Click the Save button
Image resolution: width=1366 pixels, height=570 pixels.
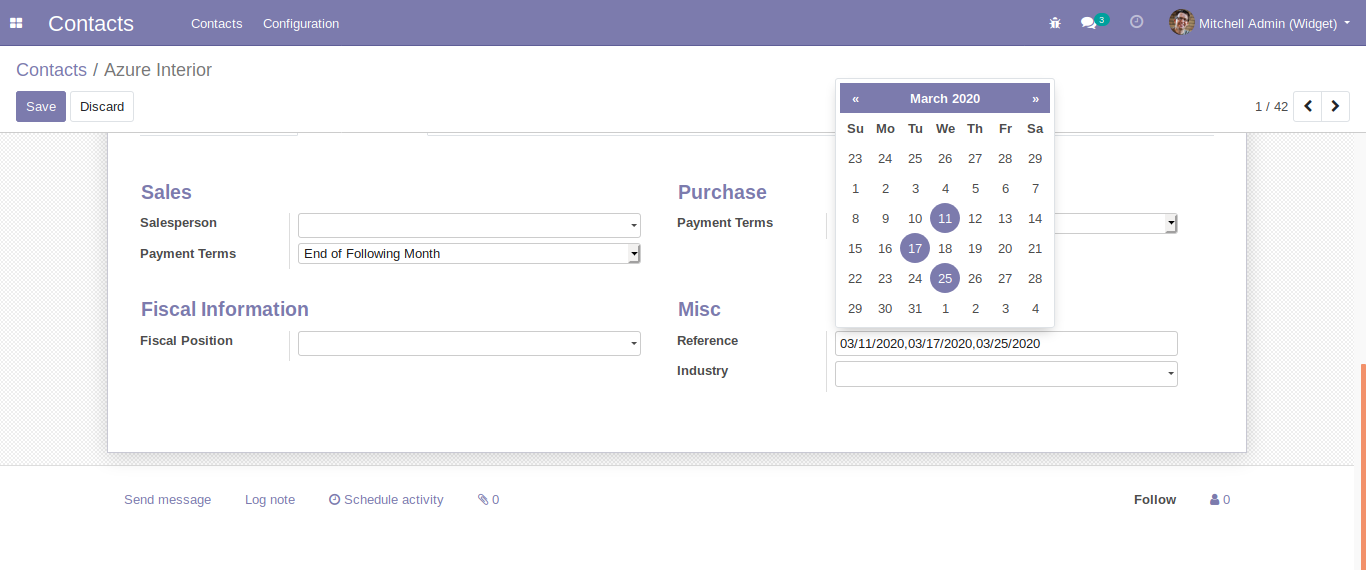click(41, 106)
